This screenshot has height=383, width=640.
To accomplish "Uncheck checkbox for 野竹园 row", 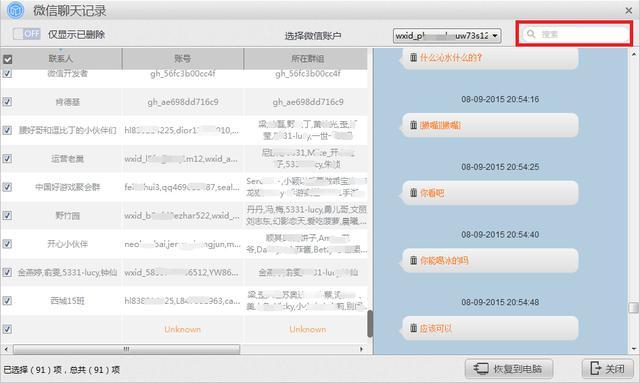I will coord(7,215).
